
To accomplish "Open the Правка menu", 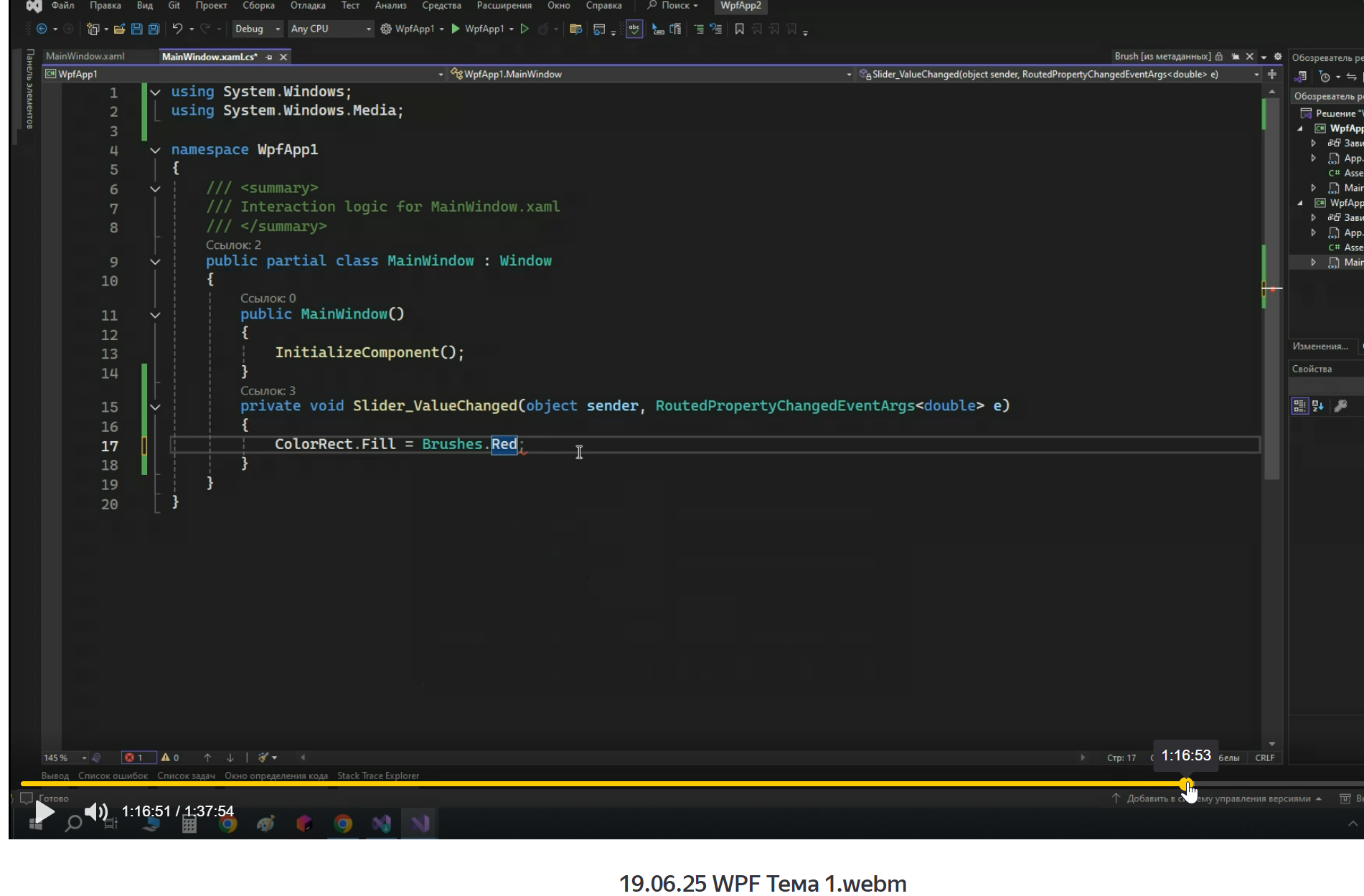I will pos(105,6).
